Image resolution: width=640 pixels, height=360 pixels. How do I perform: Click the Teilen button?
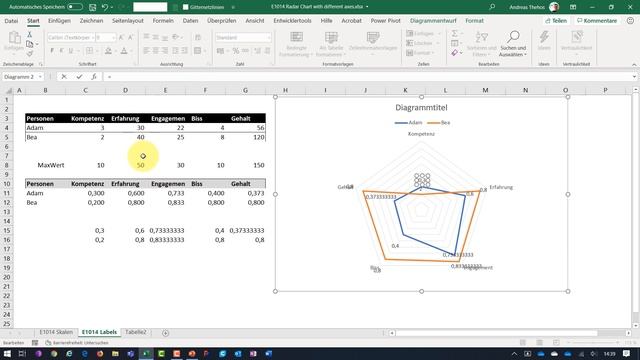[556, 20]
